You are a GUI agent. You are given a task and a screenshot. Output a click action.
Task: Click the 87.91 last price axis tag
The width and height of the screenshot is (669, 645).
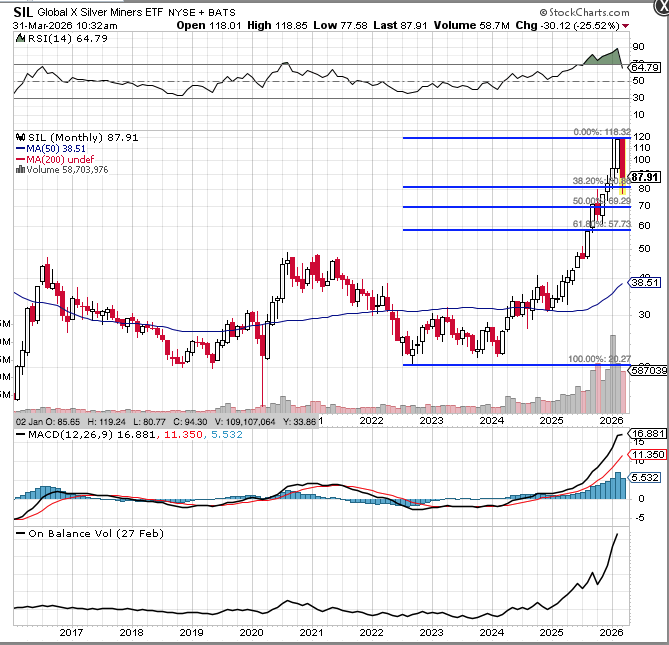pyautogui.click(x=645, y=177)
